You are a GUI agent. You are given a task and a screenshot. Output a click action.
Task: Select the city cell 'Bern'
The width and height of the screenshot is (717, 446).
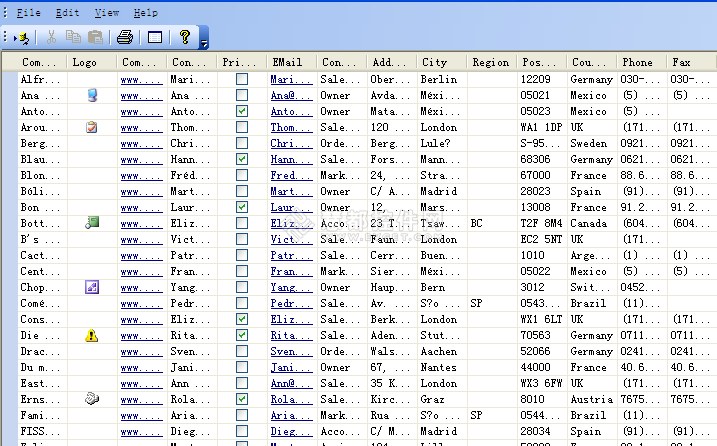click(x=442, y=287)
